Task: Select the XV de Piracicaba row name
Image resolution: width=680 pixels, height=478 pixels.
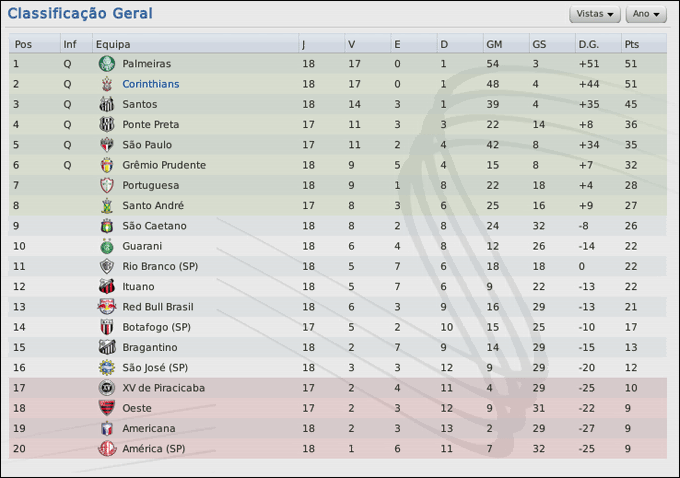Action: tap(163, 388)
